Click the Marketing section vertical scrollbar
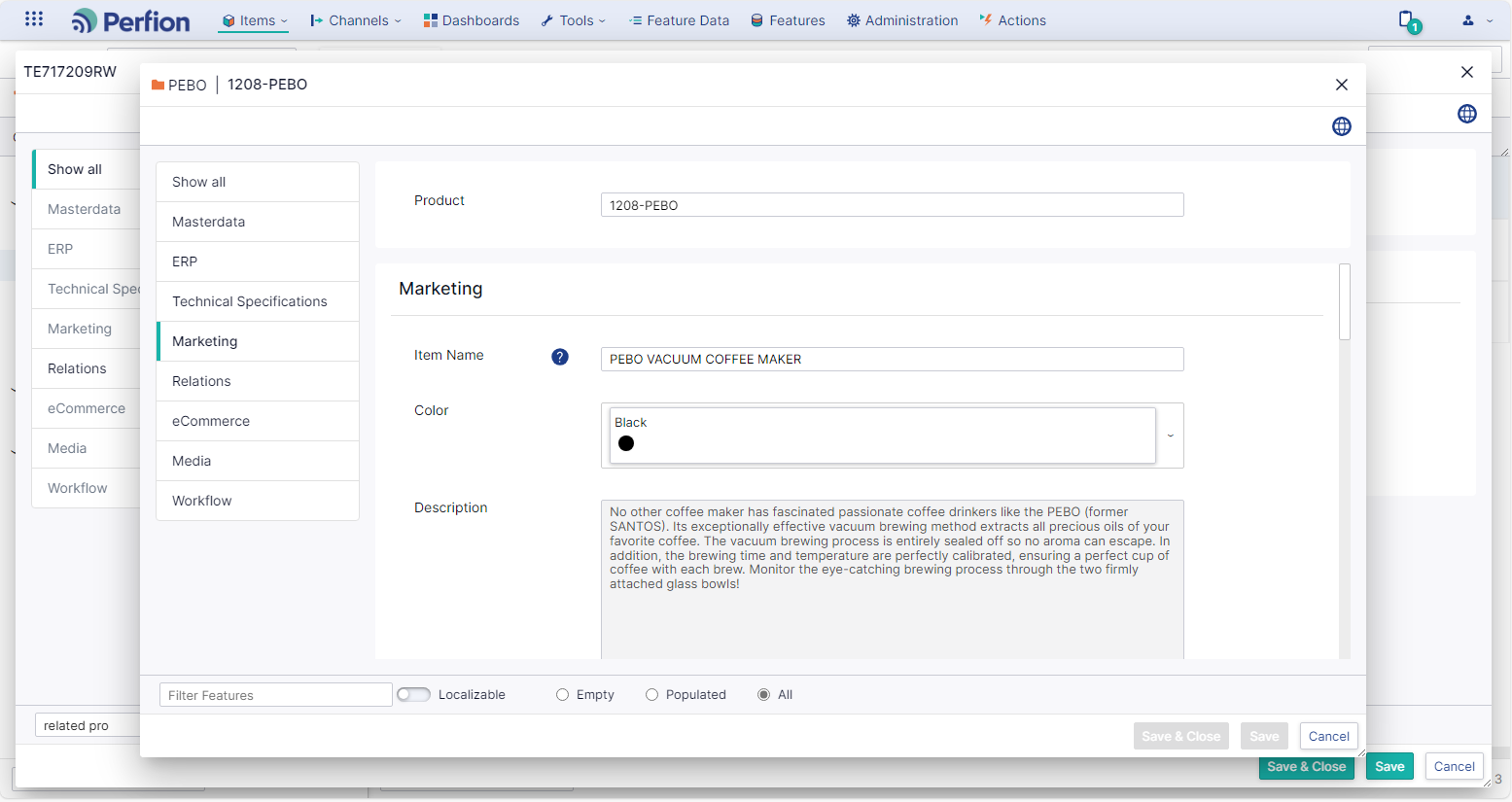Image resolution: width=1512 pixels, height=802 pixels. [x=1345, y=301]
